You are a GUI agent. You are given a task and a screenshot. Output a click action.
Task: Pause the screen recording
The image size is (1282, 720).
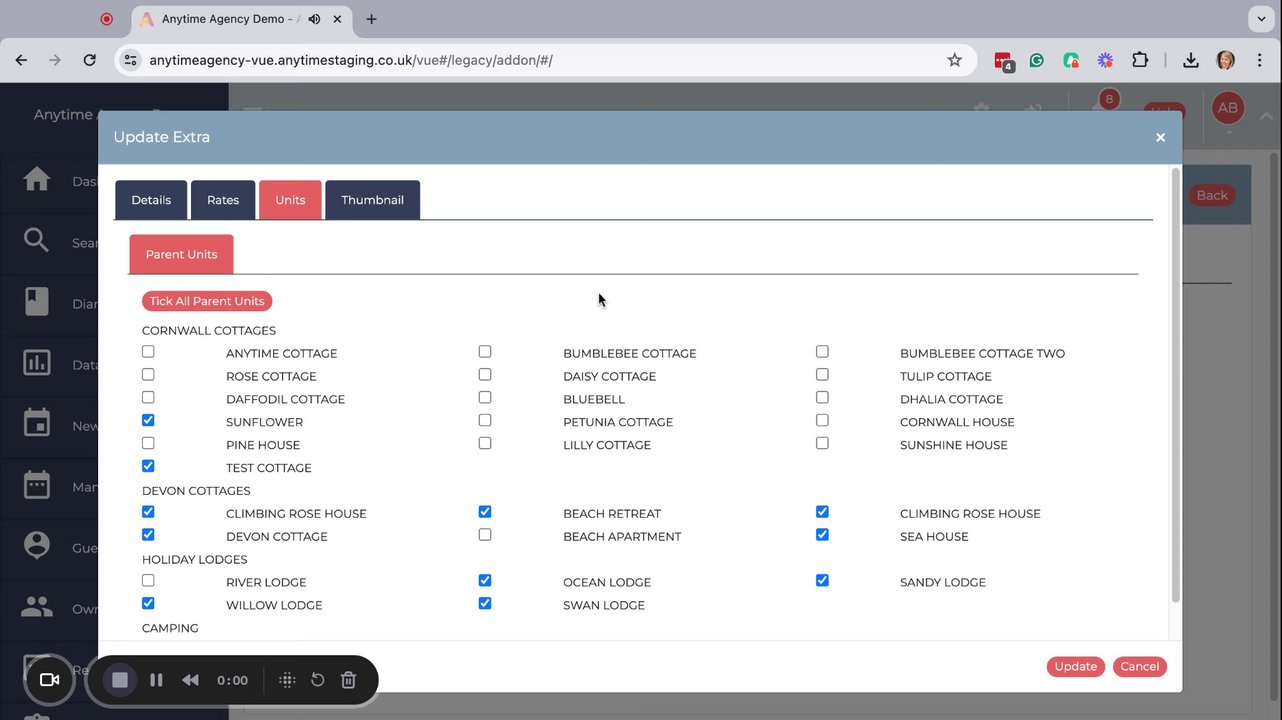tap(156, 680)
